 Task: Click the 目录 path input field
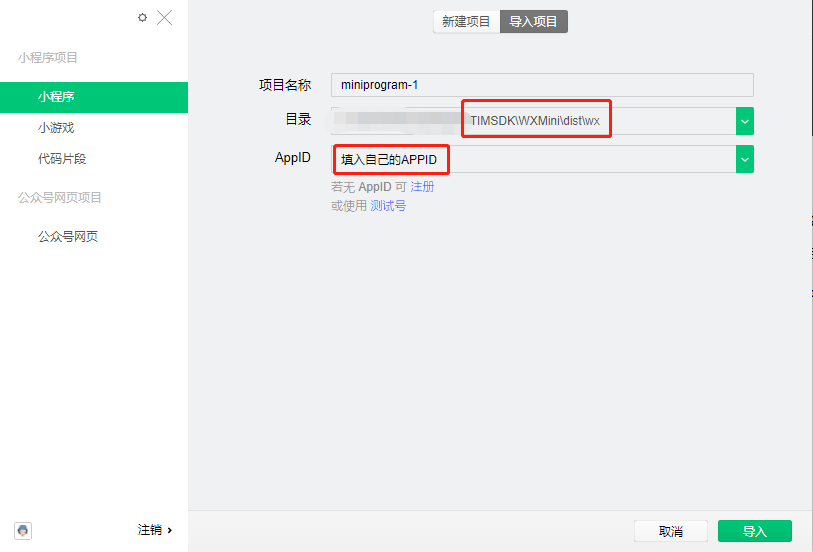[x=534, y=121]
